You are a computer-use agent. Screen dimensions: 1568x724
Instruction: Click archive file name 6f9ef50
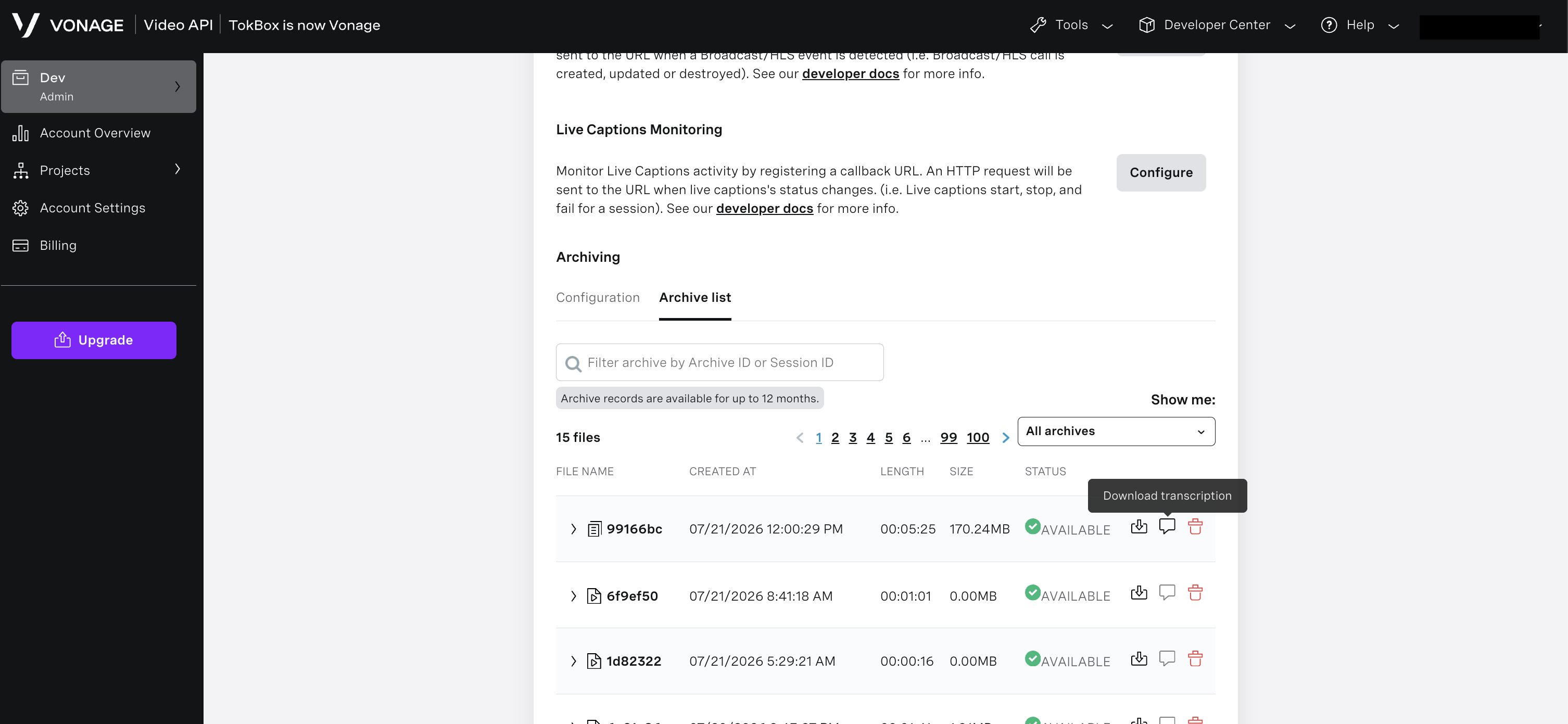pos(633,596)
